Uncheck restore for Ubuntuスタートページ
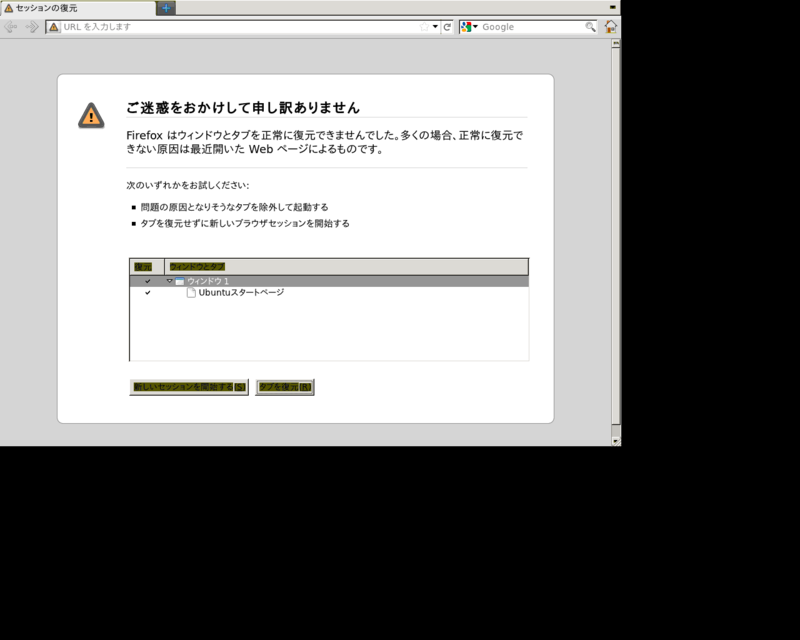This screenshot has width=800, height=640. point(147,292)
